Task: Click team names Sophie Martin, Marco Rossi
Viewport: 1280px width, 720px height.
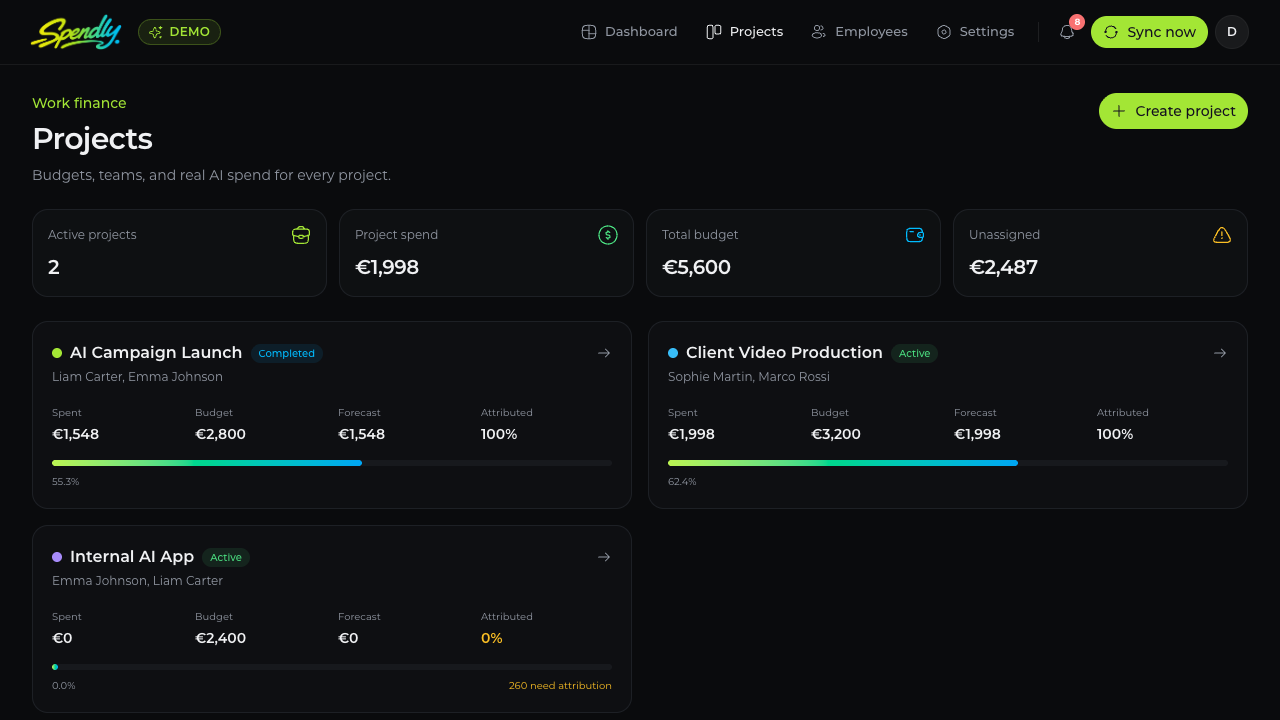Action: tap(749, 377)
